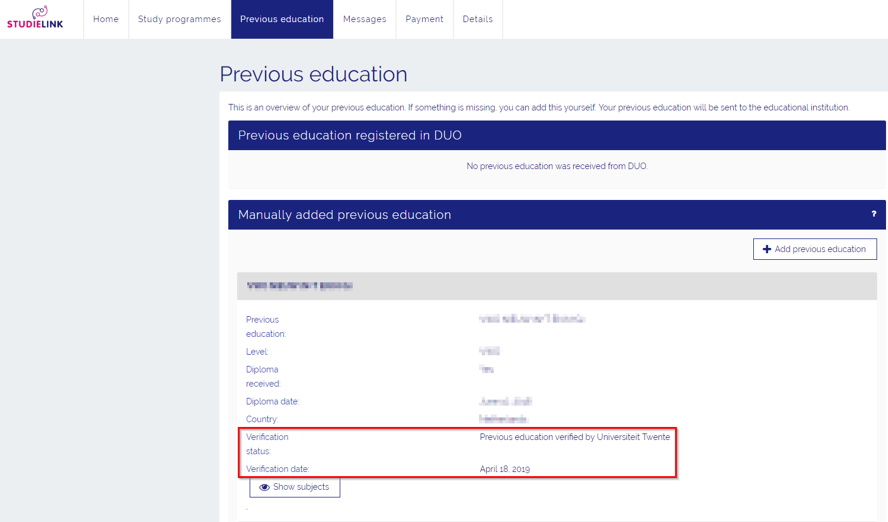Click the help question mark icon
The width and height of the screenshot is (888, 522).
(x=874, y=214)
